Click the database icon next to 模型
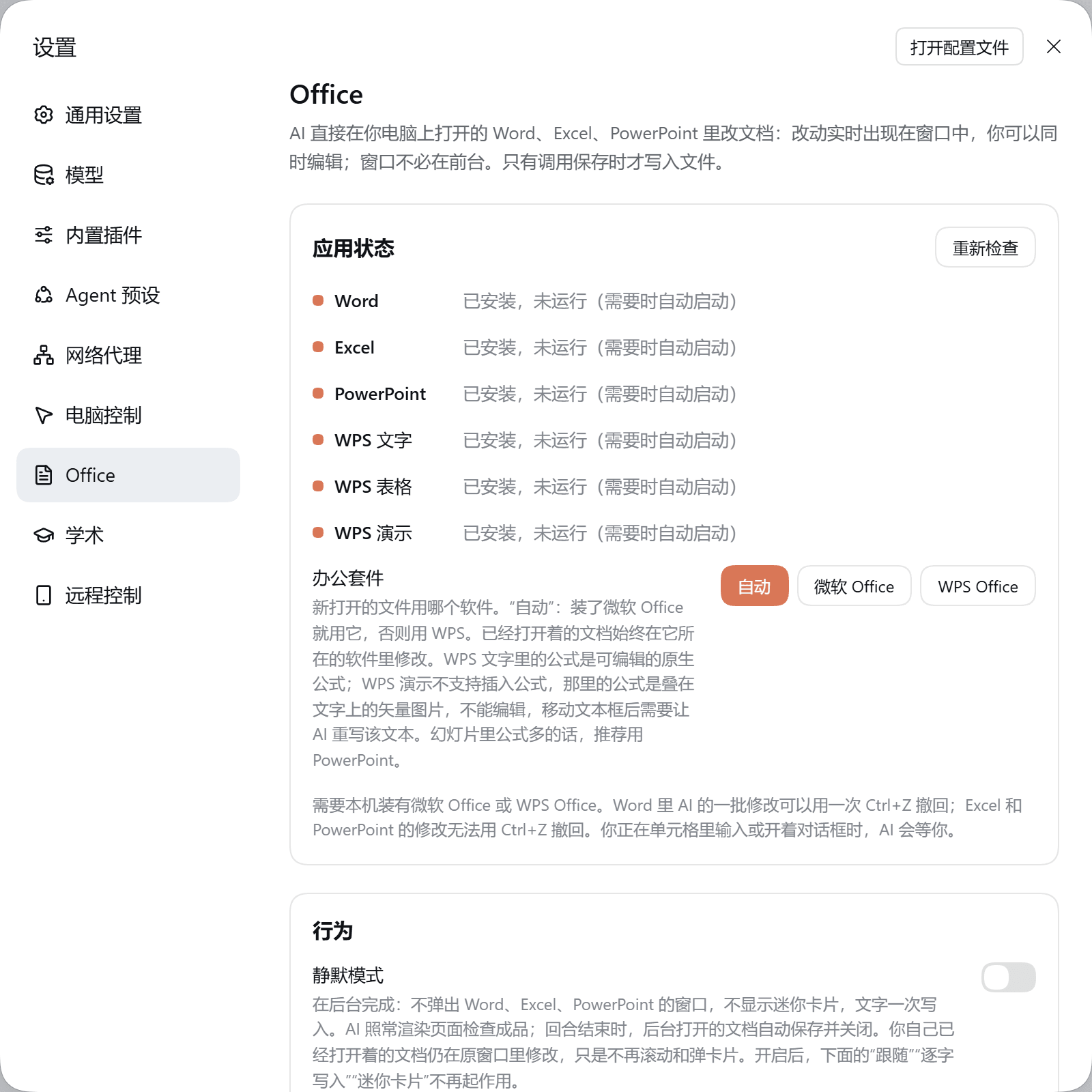1092x1092 pixels. click(44, 175)
